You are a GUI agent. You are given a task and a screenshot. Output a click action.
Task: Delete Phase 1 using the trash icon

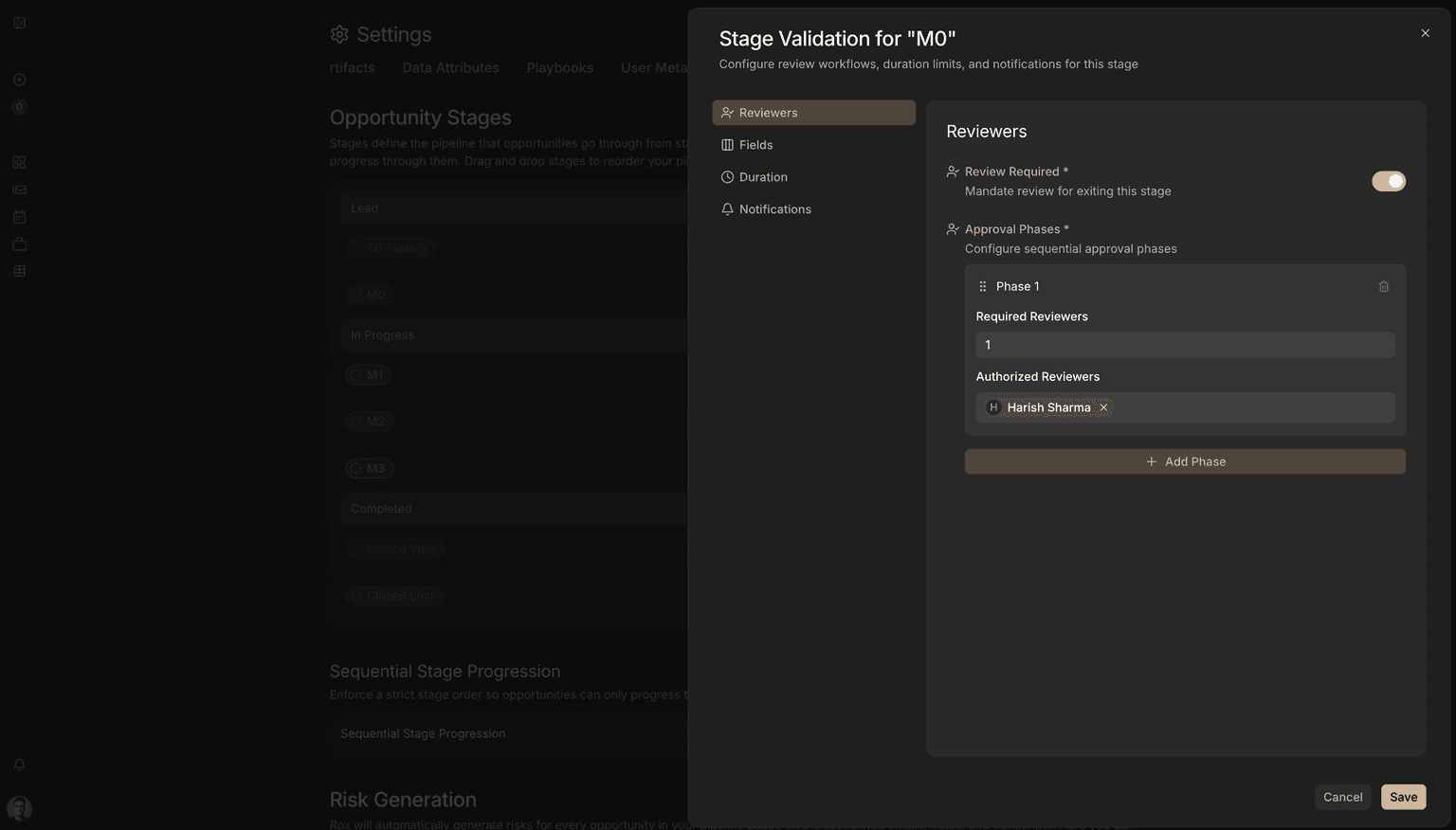point(1383,286)
